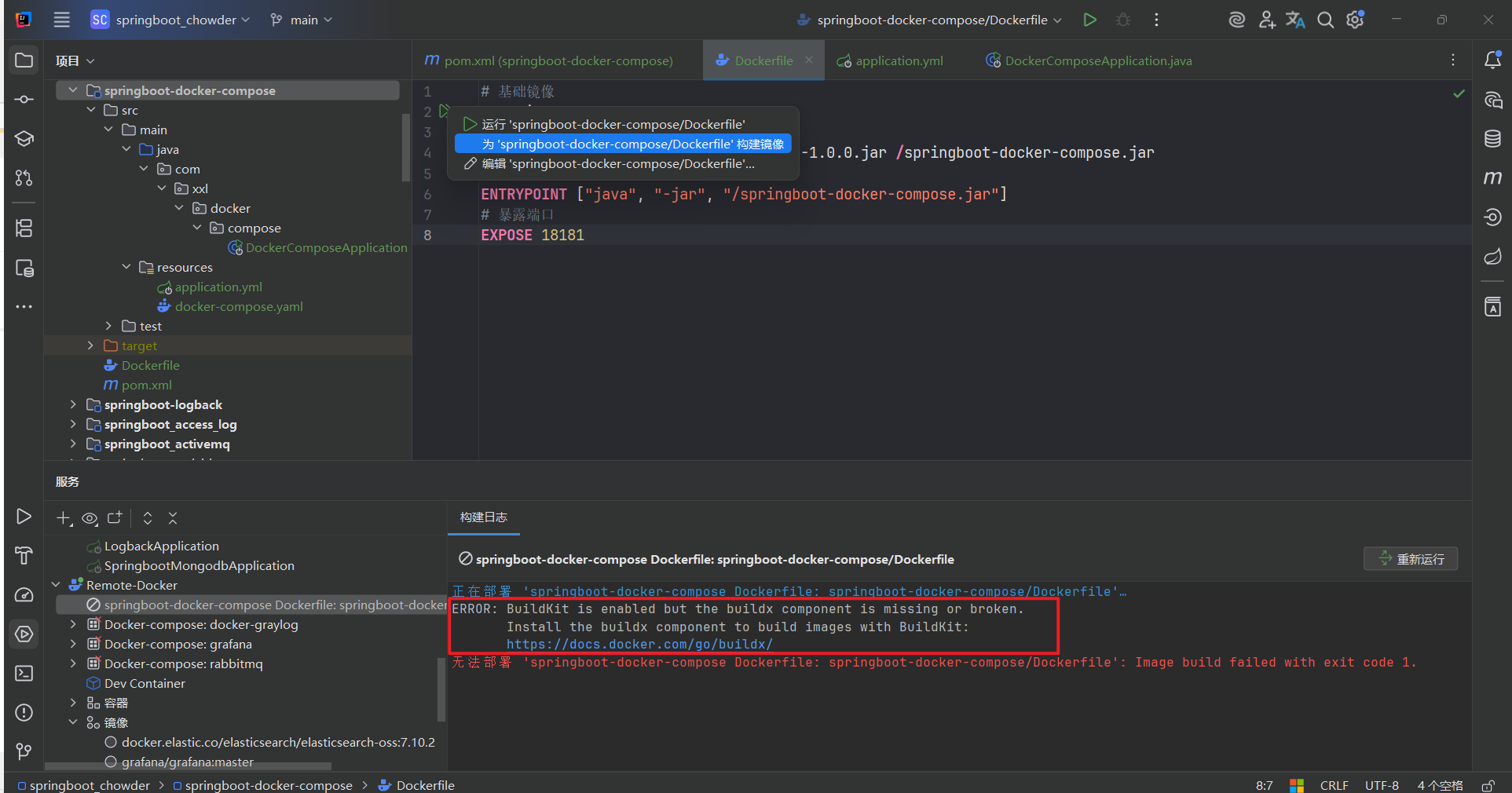
Task: Choose 运行 'springboot-docker-compose/Dockerfile' menu item
Action: [623, 124]
